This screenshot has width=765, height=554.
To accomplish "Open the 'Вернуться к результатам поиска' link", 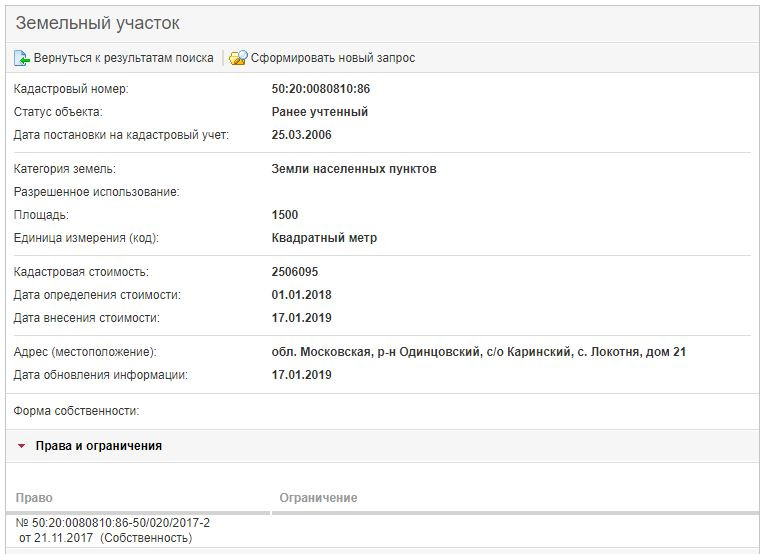I will (x=123, y=58).
